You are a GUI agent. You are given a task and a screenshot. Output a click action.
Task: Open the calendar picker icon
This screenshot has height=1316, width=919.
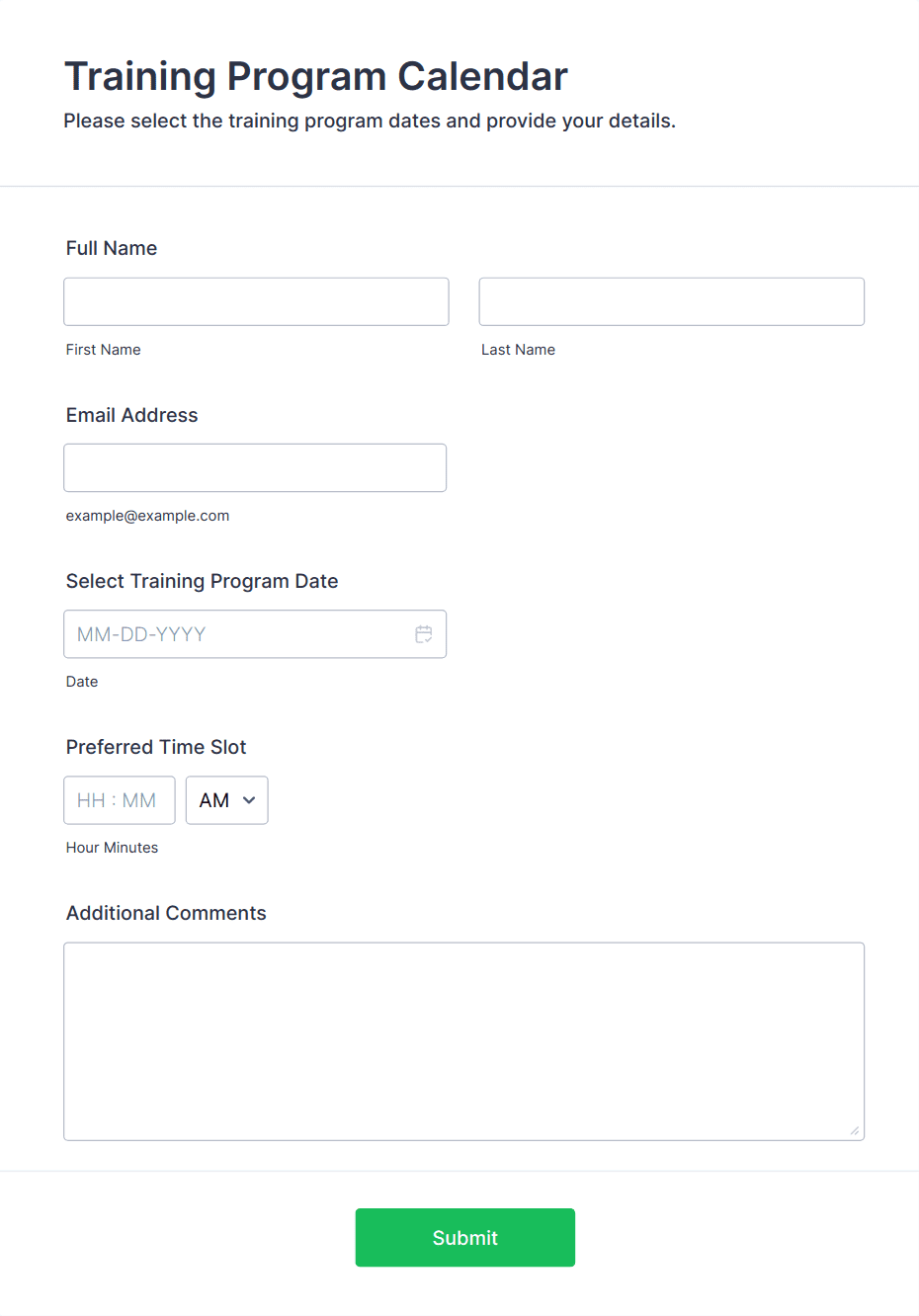pos(424,634)
